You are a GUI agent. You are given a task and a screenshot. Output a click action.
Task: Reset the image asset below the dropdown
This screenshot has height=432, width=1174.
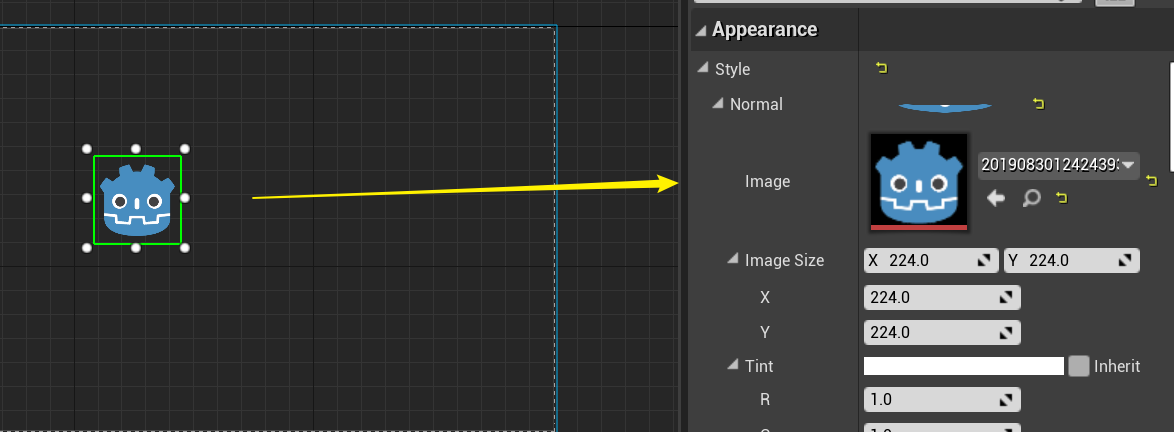pos(1061,198)
